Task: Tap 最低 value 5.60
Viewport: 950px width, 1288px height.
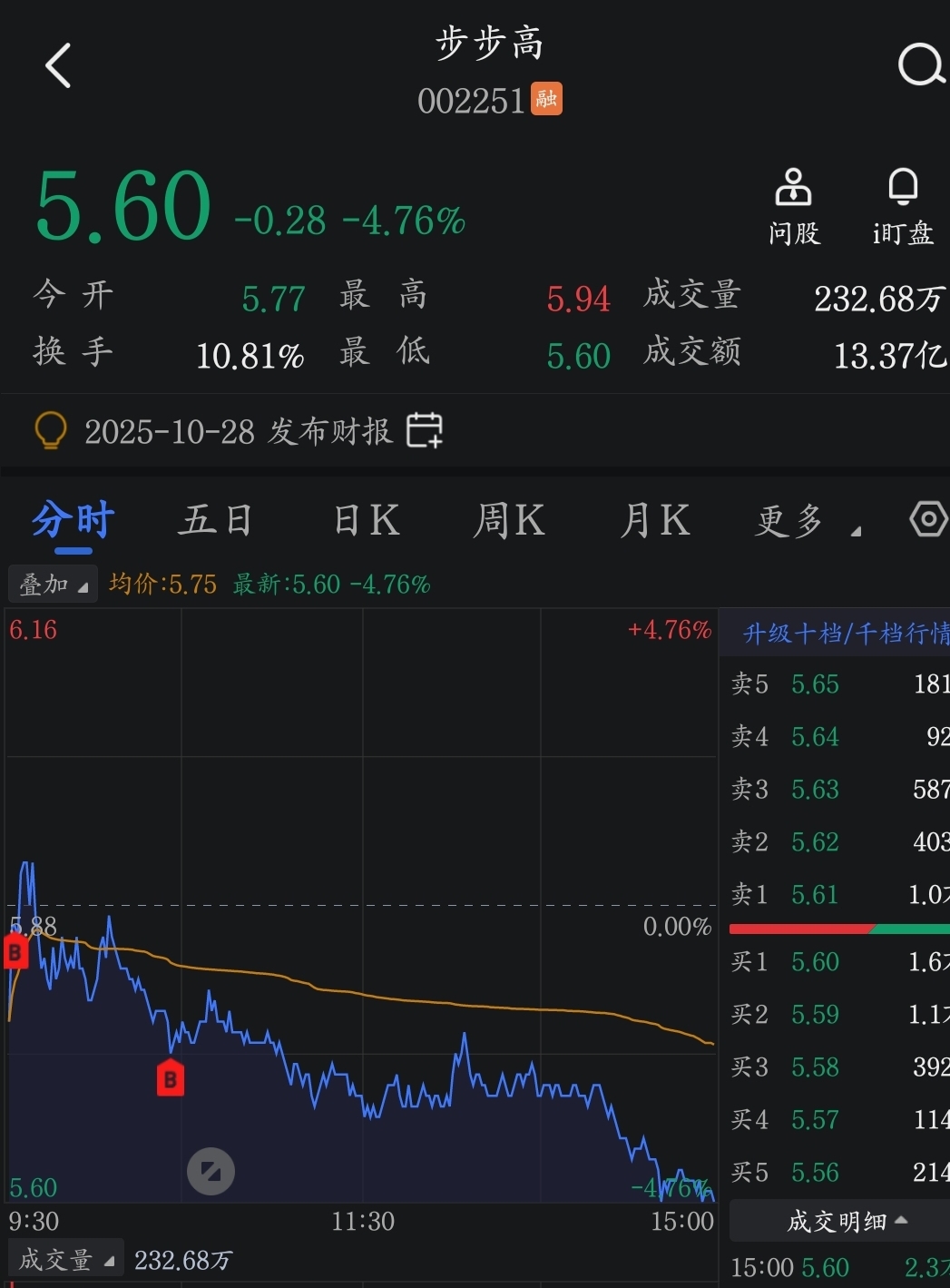Action: click(x=578, y=356)
